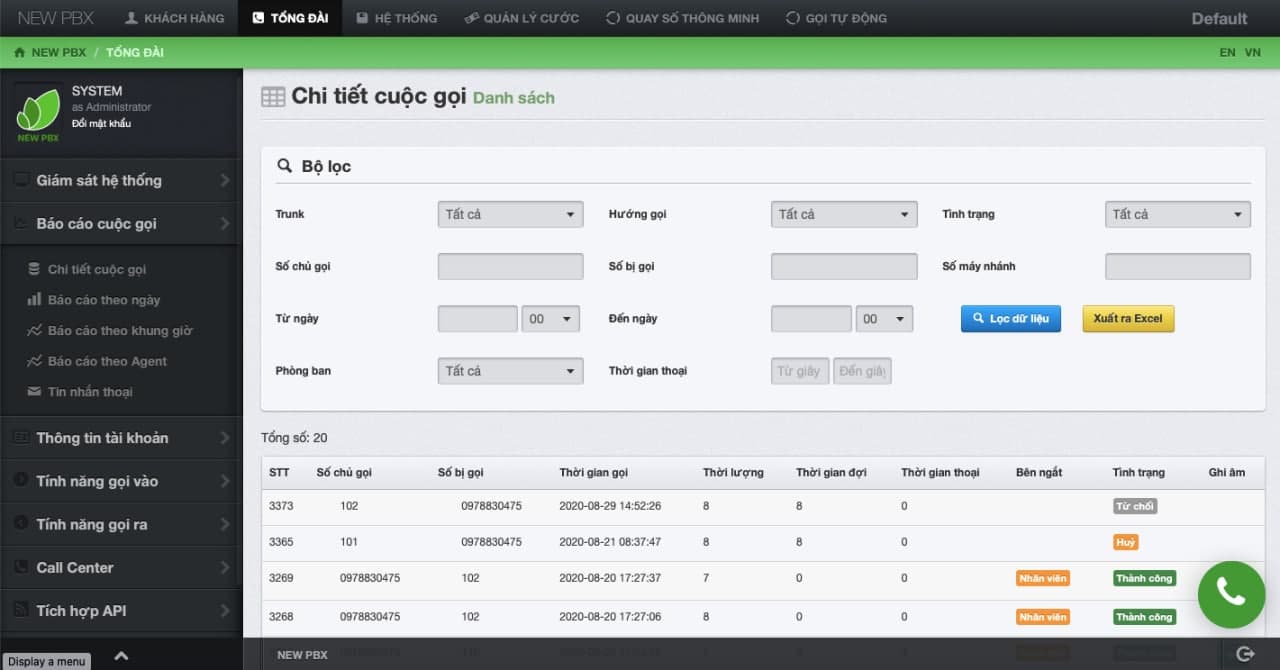The width and height of the screenshot is (1280, 670).
Task: Click the Số bị gọi input field
Action: coord(844,266)
